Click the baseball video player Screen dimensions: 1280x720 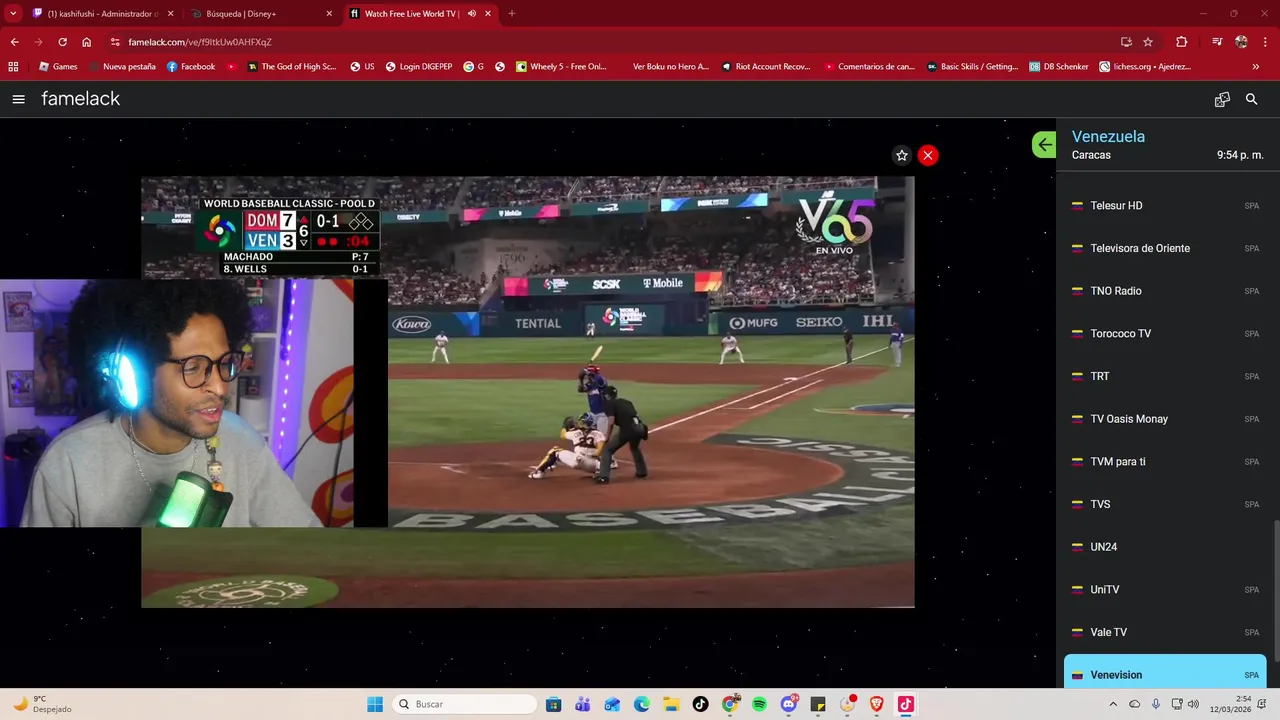pos(527,392)
